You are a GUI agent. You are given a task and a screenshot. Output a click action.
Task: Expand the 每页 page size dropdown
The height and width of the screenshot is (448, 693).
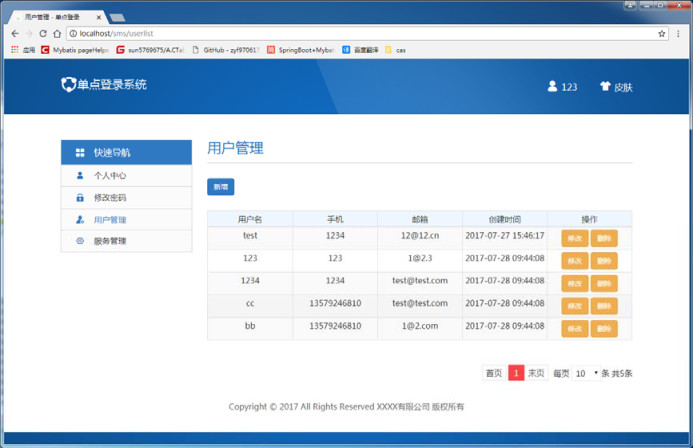pyautogui.click(x=586, y=373)
